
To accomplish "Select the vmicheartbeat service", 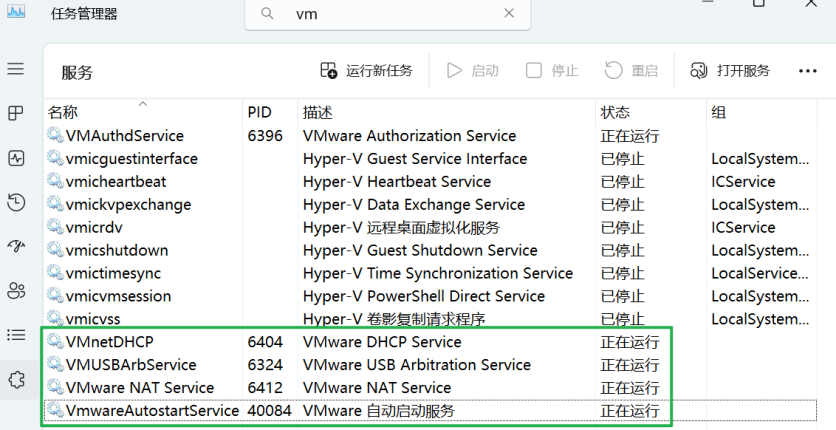I will (x=431, y=181).
